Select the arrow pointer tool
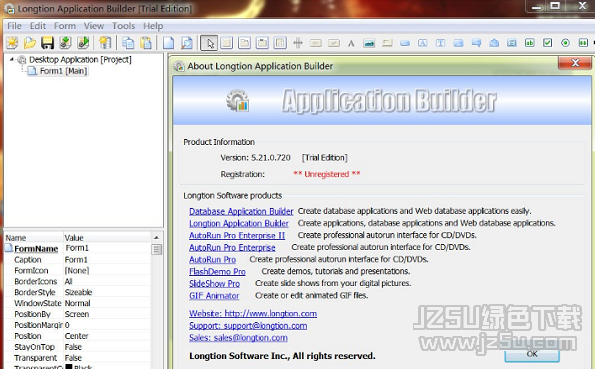The height and width of the screenshot is (369, 595). 209,43
